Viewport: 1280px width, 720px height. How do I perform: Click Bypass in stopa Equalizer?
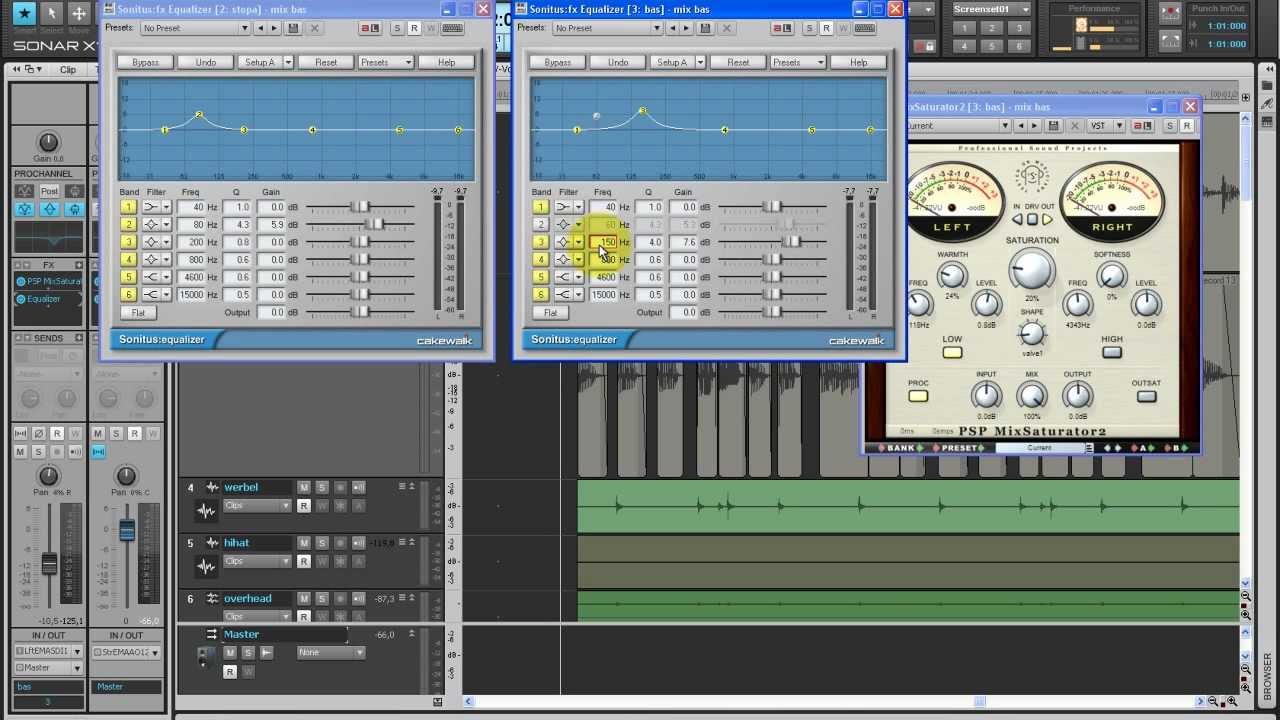[146, 62]
